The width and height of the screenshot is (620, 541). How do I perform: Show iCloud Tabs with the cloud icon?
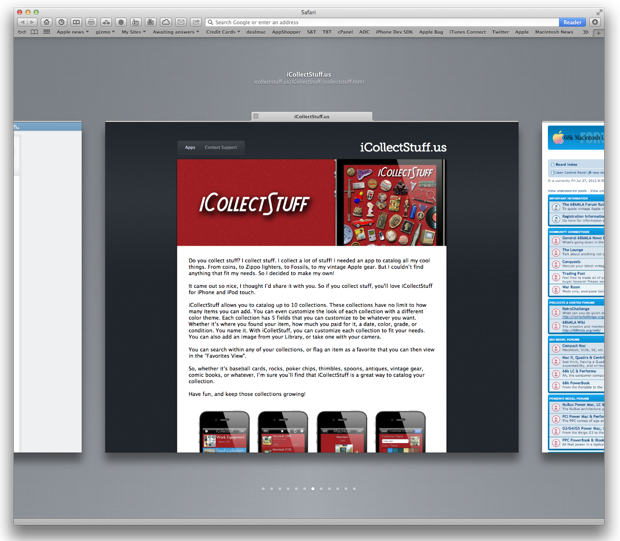click(166, 22)
